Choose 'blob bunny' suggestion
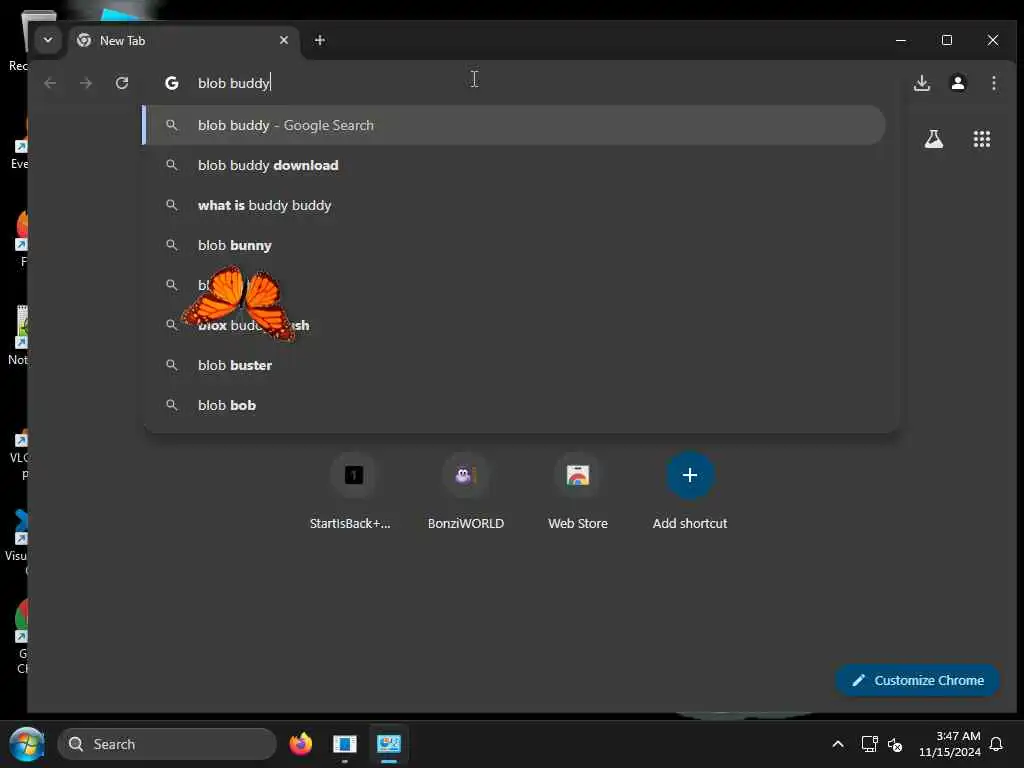Viewport: 1024px width, 768px height. point(514,245)
